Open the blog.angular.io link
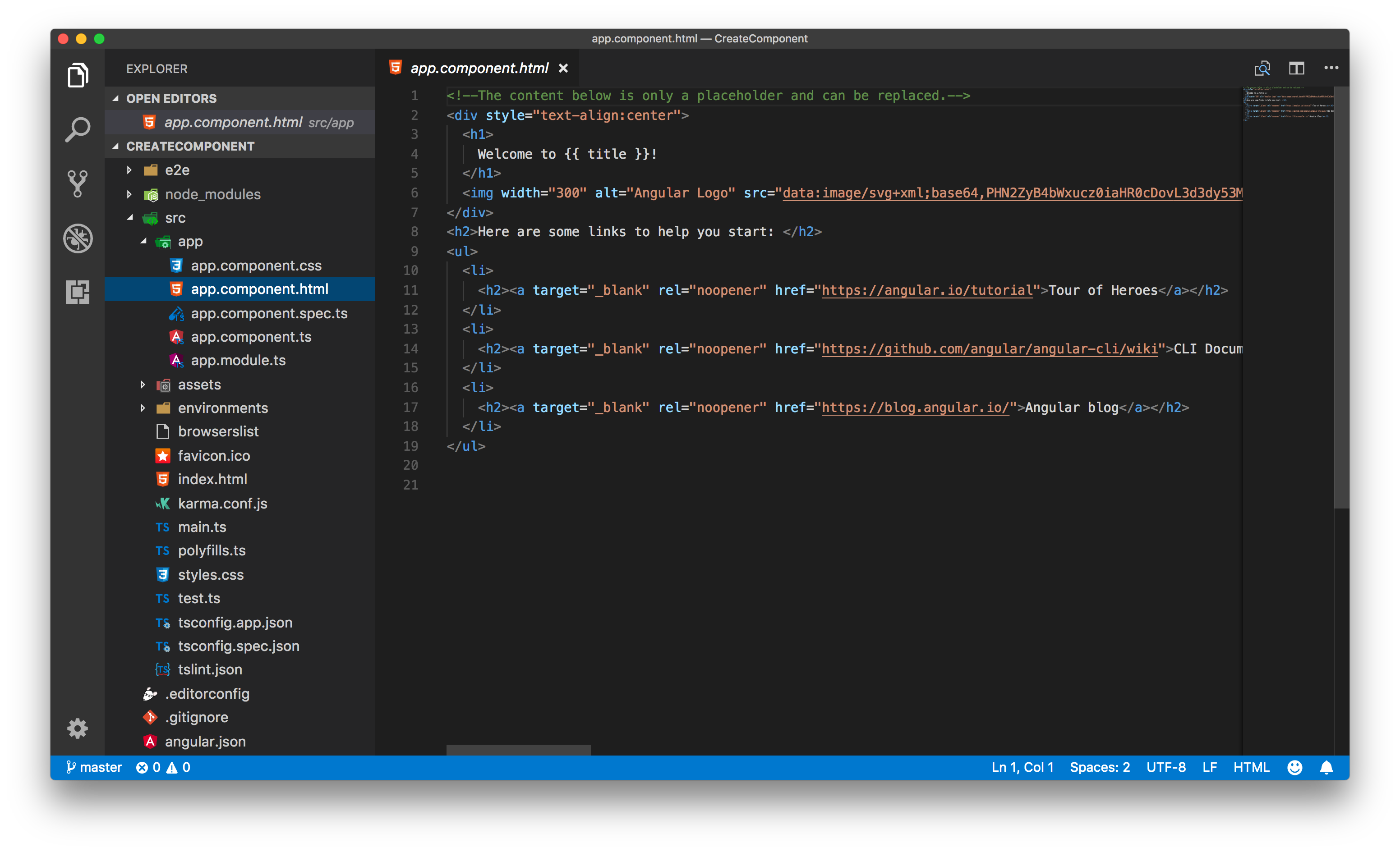 915,407
